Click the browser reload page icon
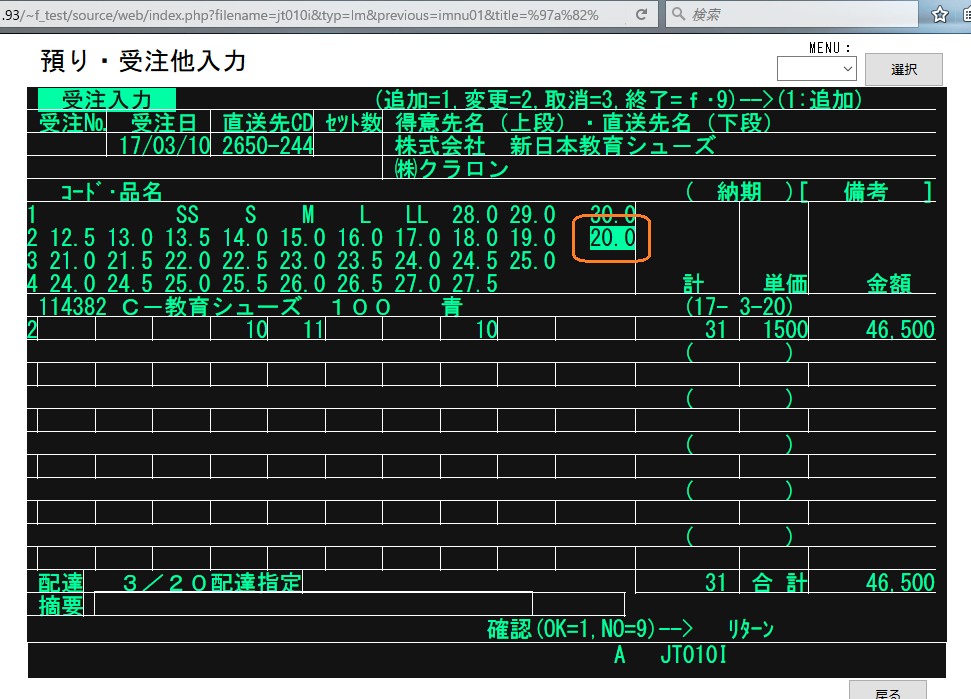Image resolution: width=971 pixels, height=699 pixels. 641,15
